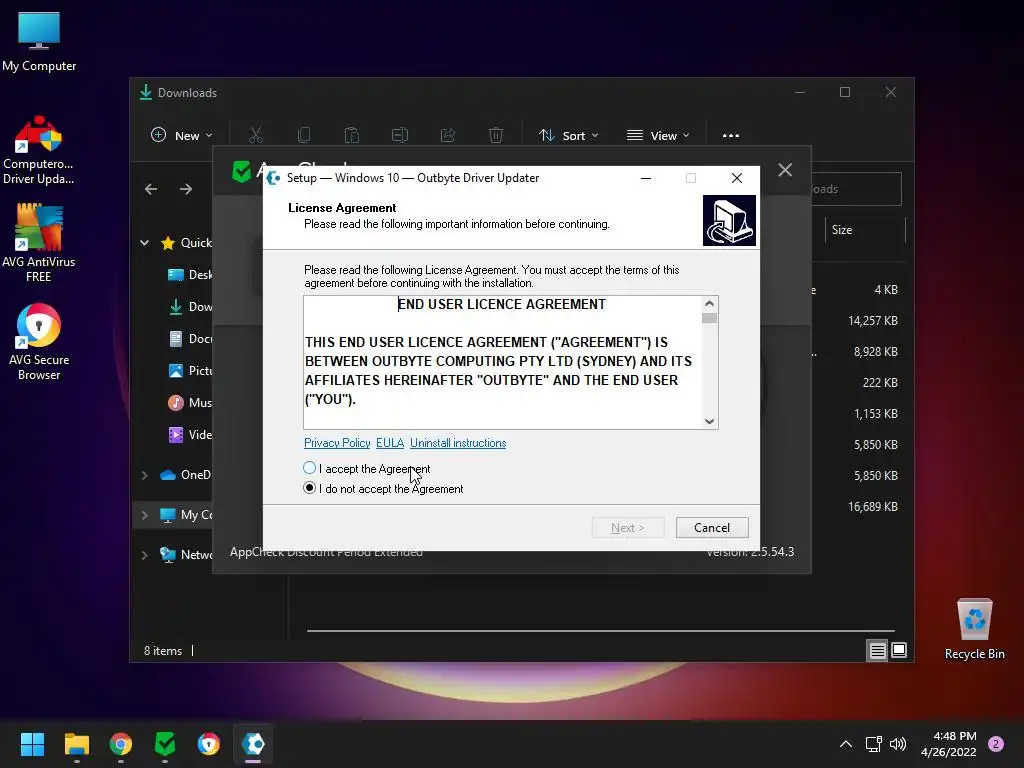This screenshot has width=1024, height=768.
Task: Open the Sort dropdown in Downloads
Action: [x=568, y=135]
